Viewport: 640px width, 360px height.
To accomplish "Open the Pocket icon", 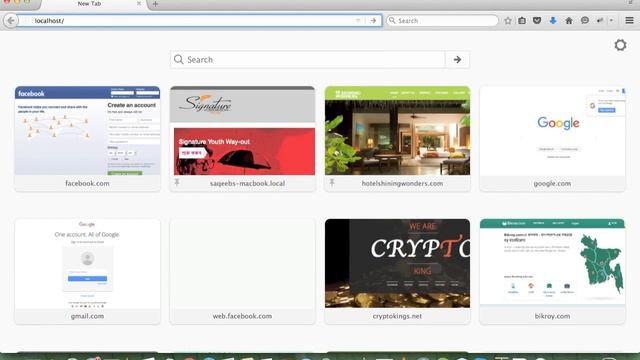I will pos(537,20).
